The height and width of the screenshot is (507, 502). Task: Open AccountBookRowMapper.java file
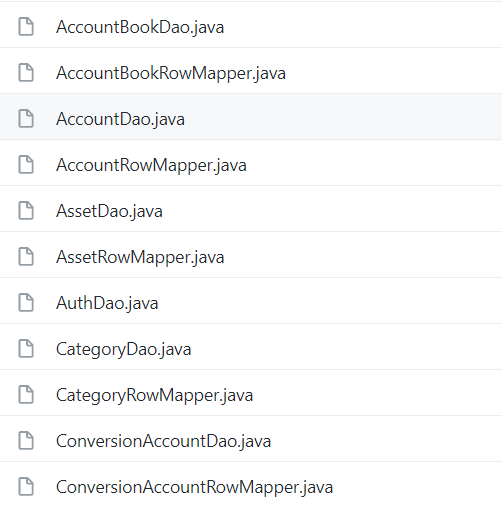(x=171, y=73)
